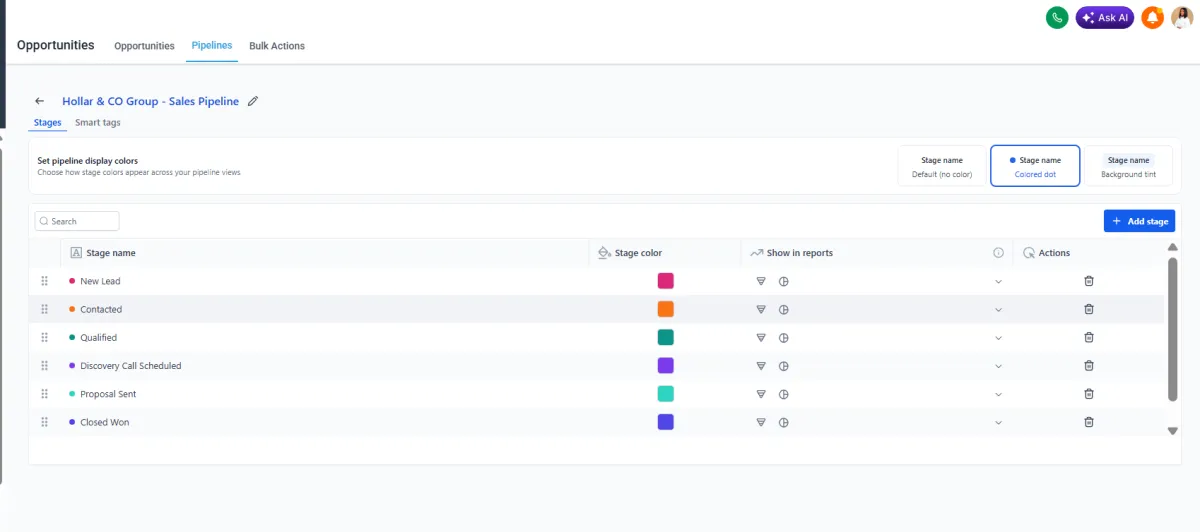
Task: Go back using the left arrow icon
Action: click(x=40, y=101)
